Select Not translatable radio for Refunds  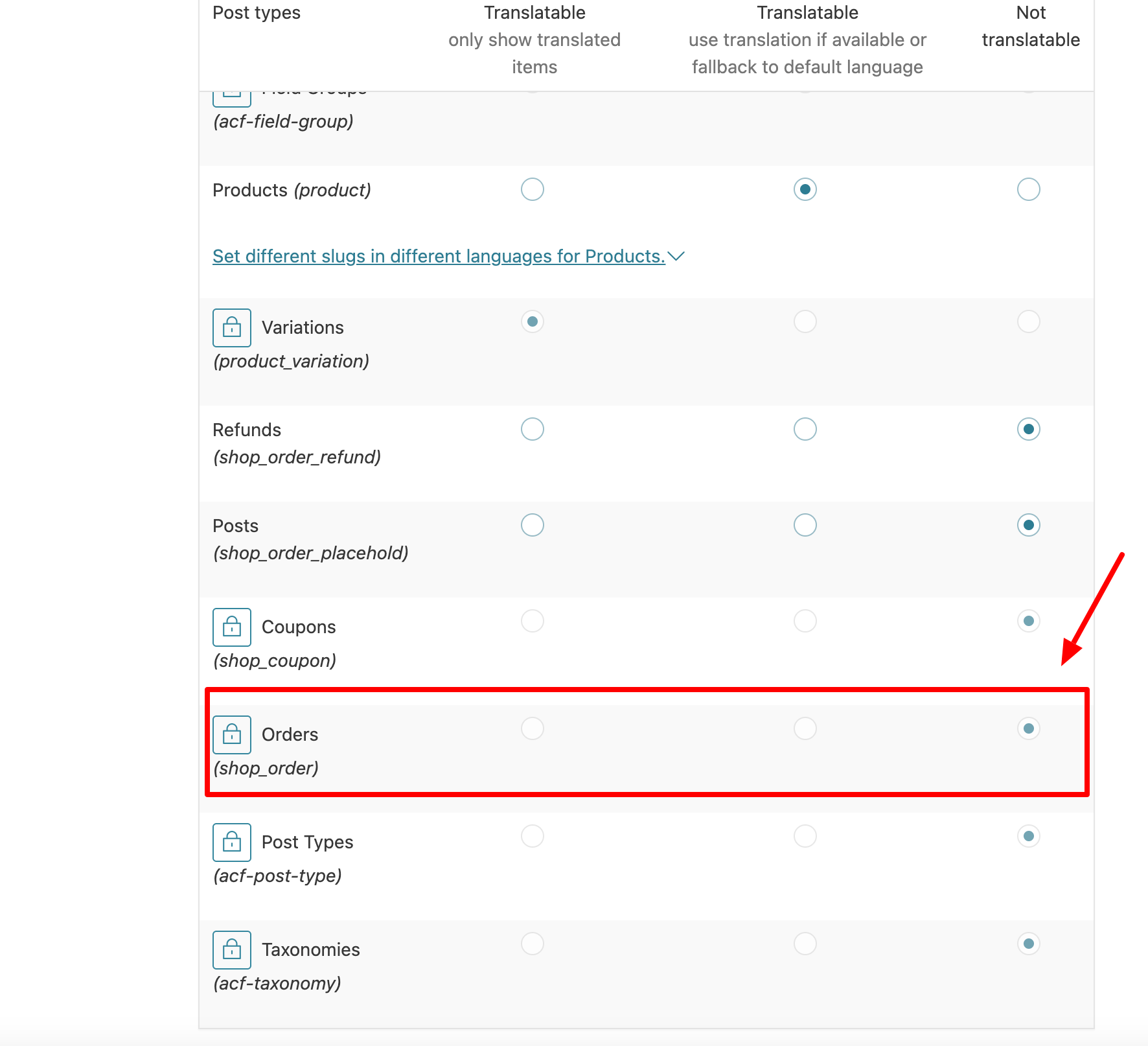[x=1029, y=429]
